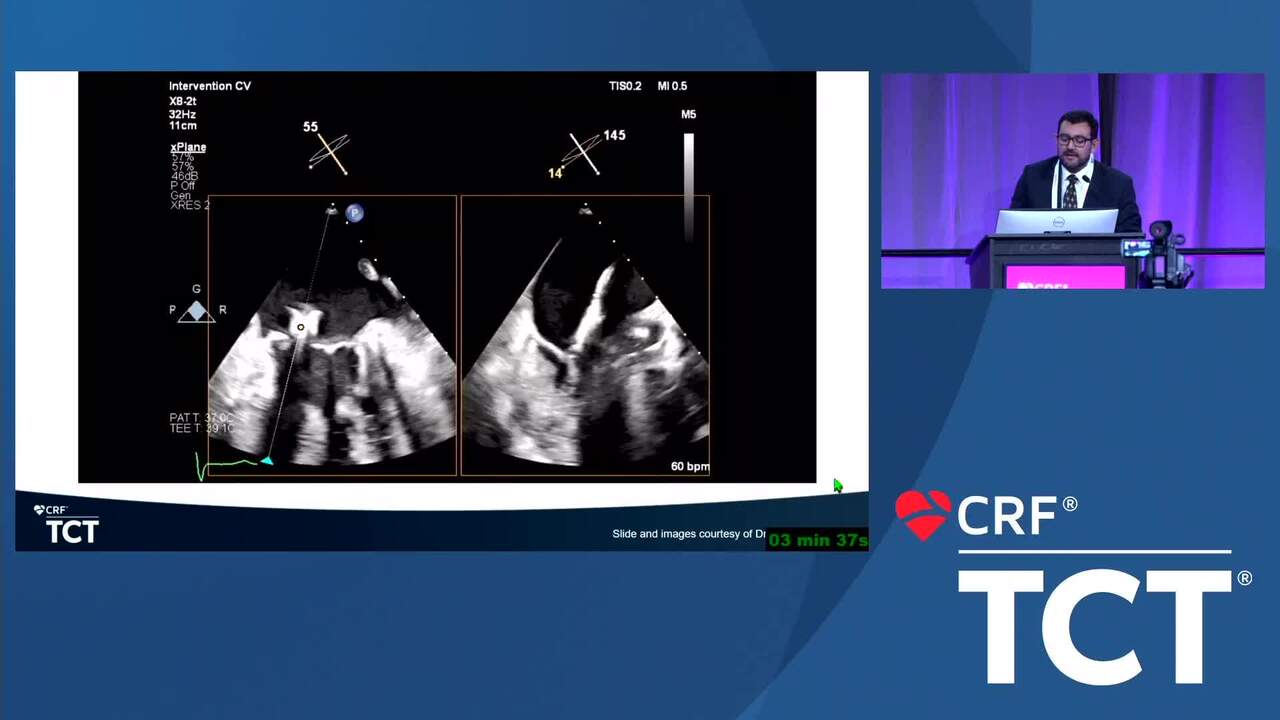Click the '46dB' gain value
The height and width of the screenshot is (720, 1280).
pyautogui.click(x=184, y=176)
